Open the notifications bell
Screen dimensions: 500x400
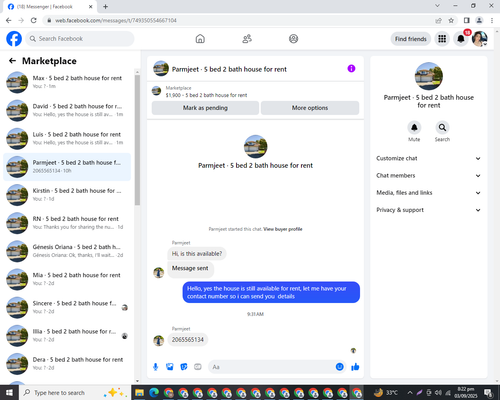[461, 39]
